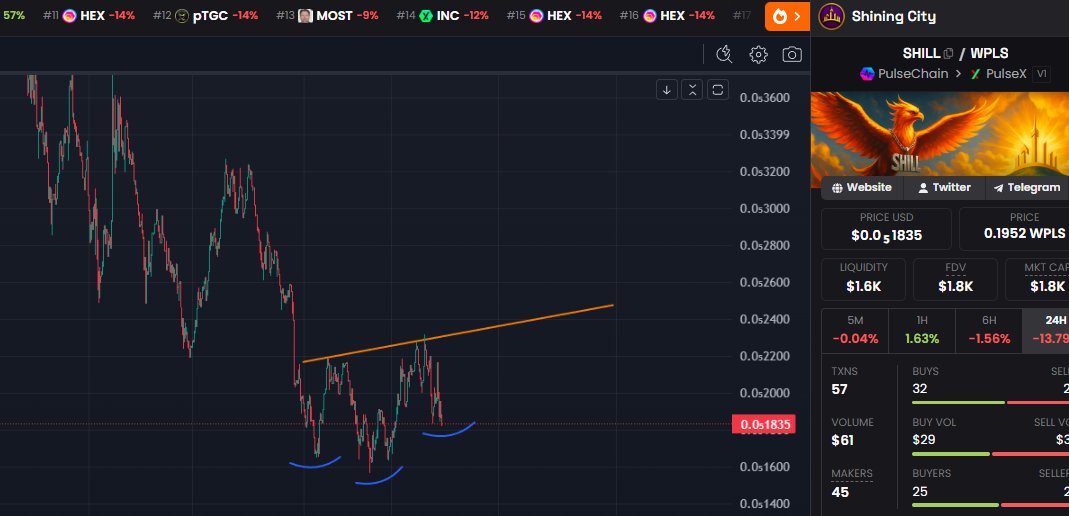Viewport: 1069px width, 516px height.
Task: Click the PulseX breadcrumb text
Action: tap(1006, 74)
